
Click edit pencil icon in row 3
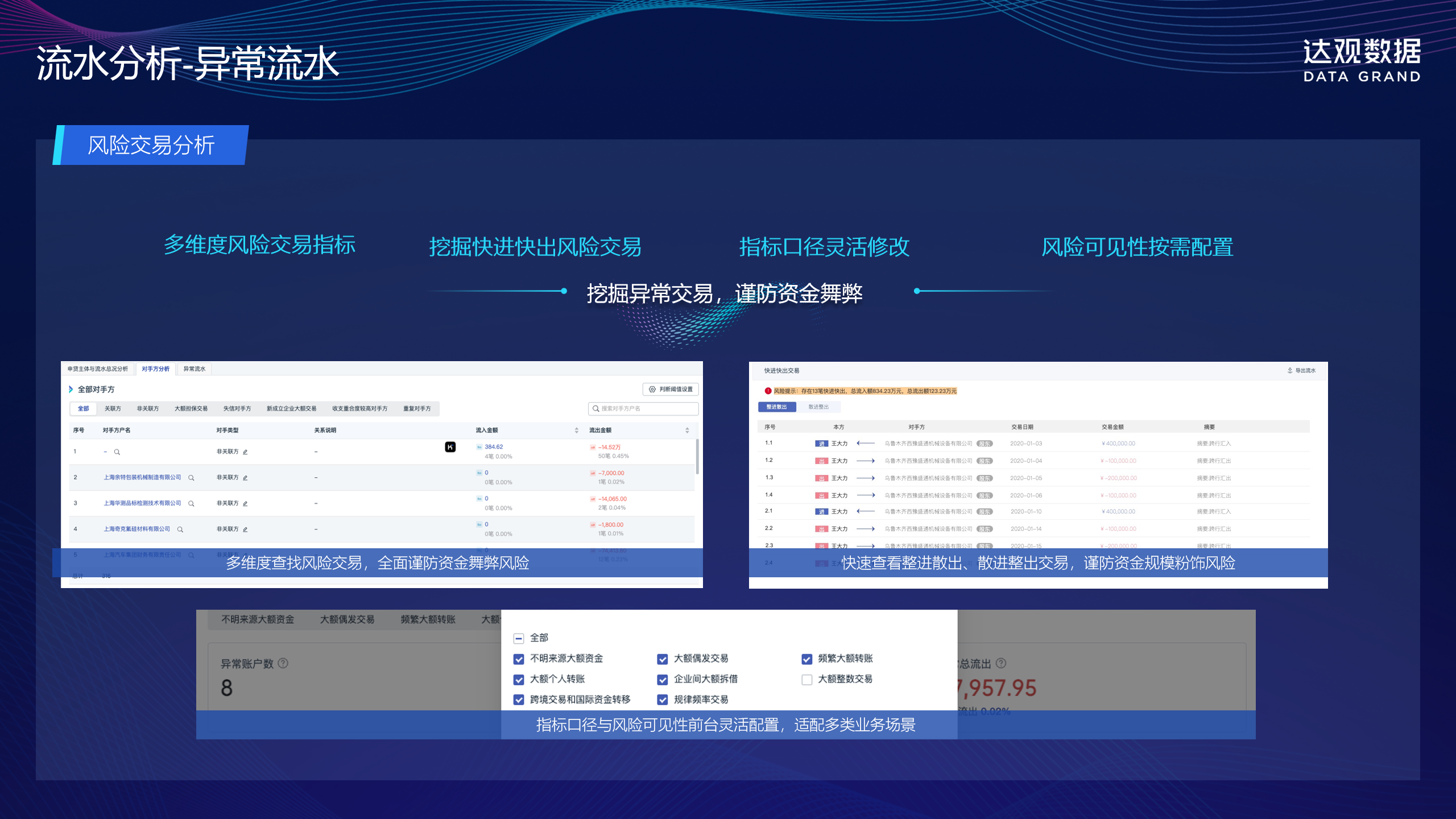pyautogui.click(x=245, y=504)
